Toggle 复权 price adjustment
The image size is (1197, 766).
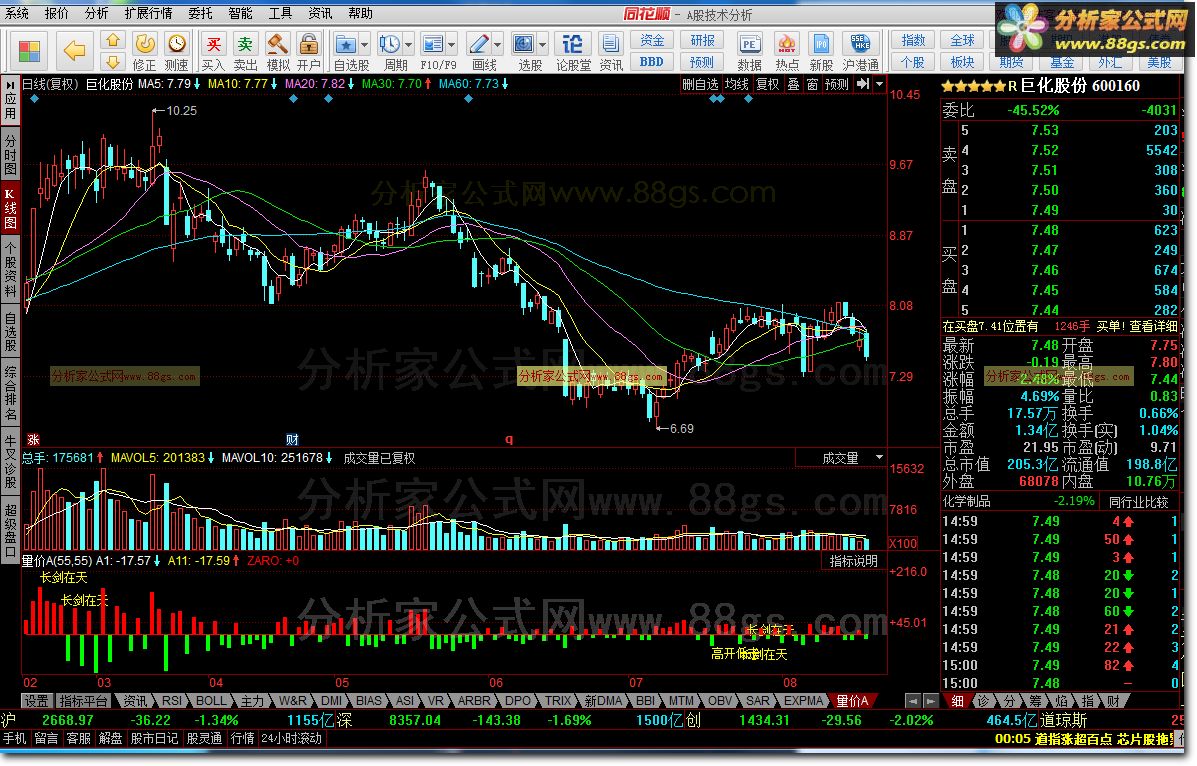(768, 84)
